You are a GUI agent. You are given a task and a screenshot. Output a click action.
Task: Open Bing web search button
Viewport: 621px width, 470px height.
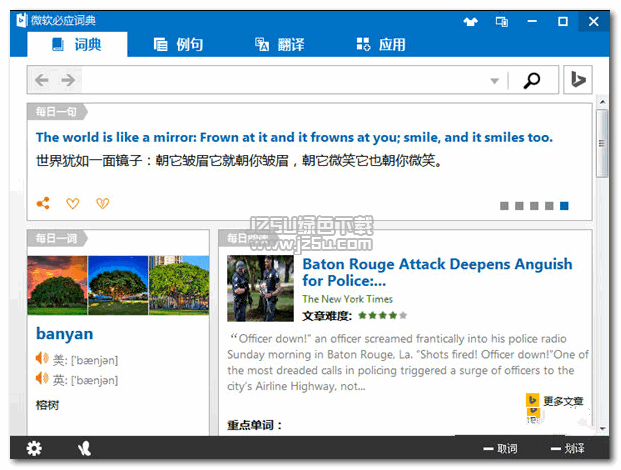[578, 80]
